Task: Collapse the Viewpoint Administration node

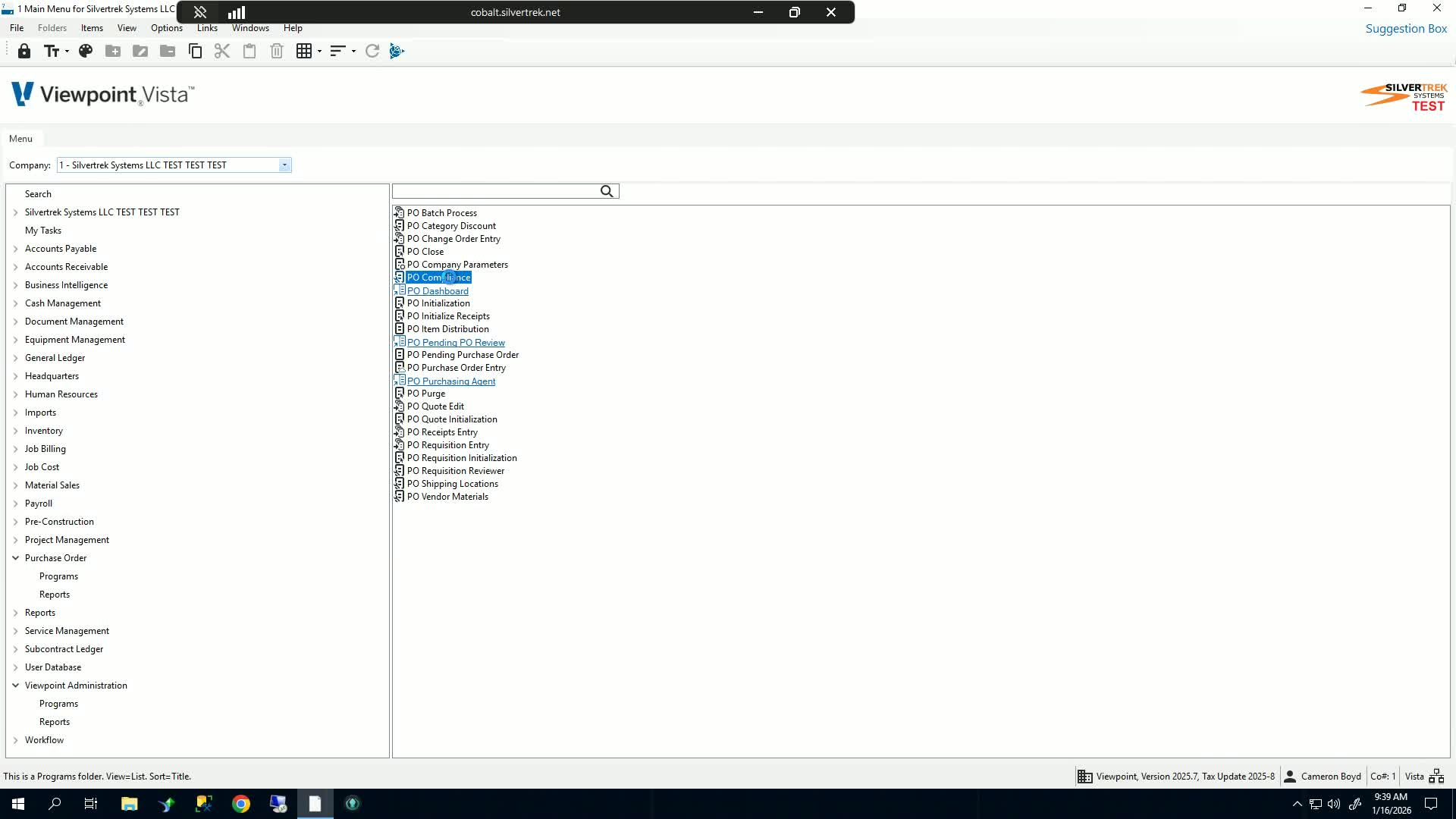Action: [x=15, y=686]
